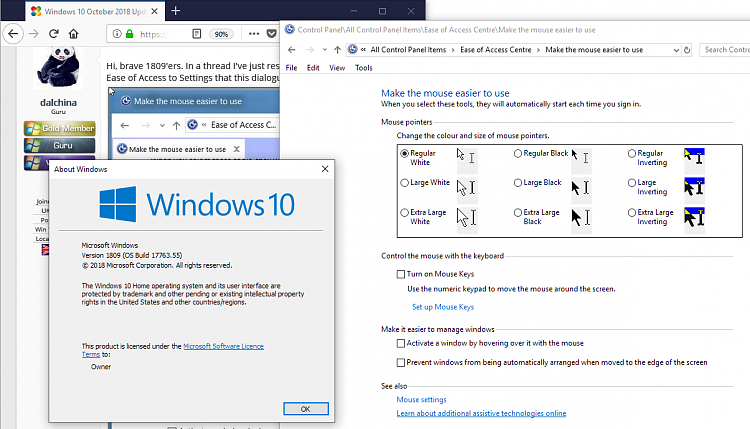Click the dalchina panda avatar
Viewport: 750px width, 429px height.
pos(58,67)
